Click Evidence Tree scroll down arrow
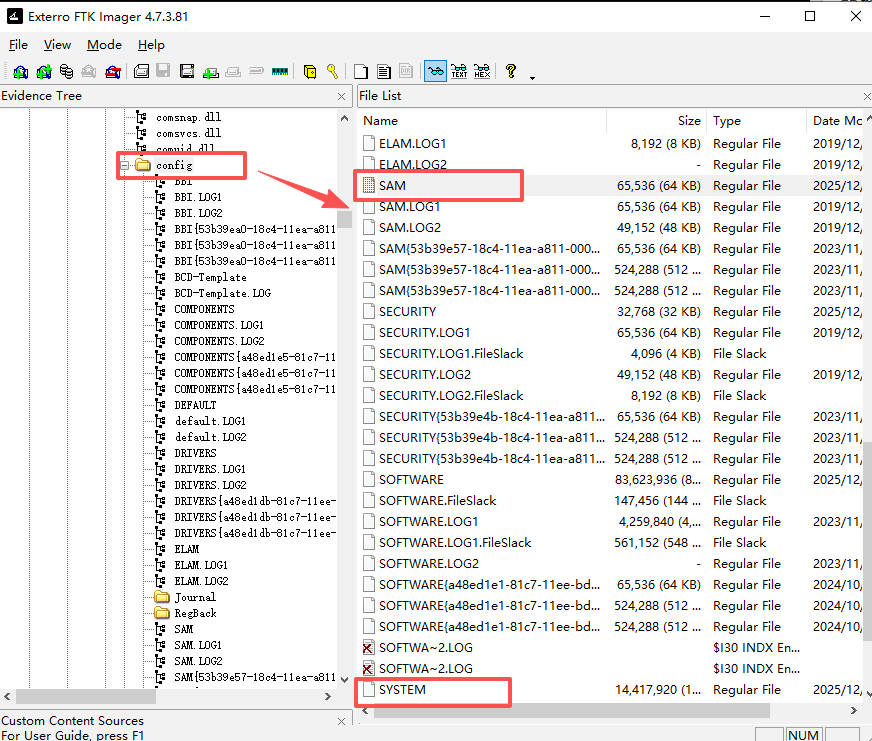This screenshot has height=741, width=872. tap(345, 679)
